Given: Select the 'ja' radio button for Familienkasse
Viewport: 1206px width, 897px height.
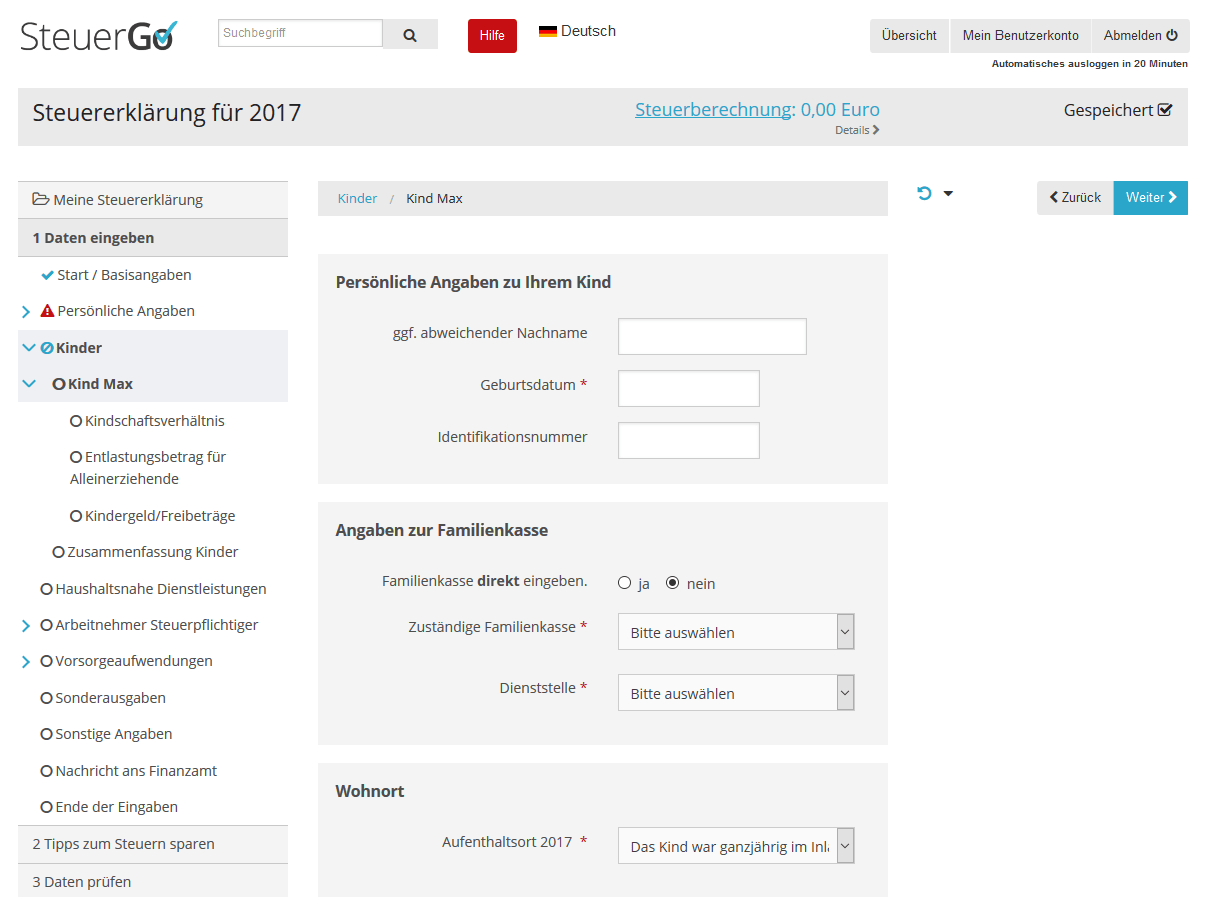Looking at the screenshot, I should [624, 581].
